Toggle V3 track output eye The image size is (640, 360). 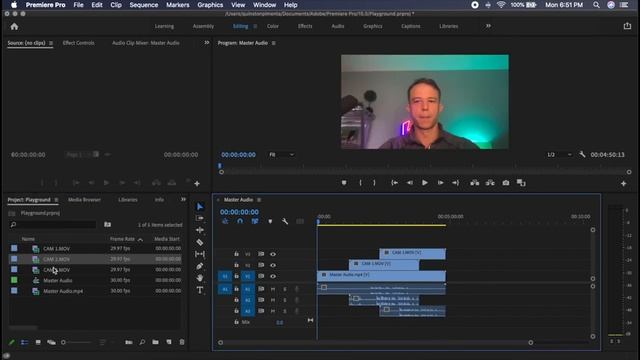[273, 254]
